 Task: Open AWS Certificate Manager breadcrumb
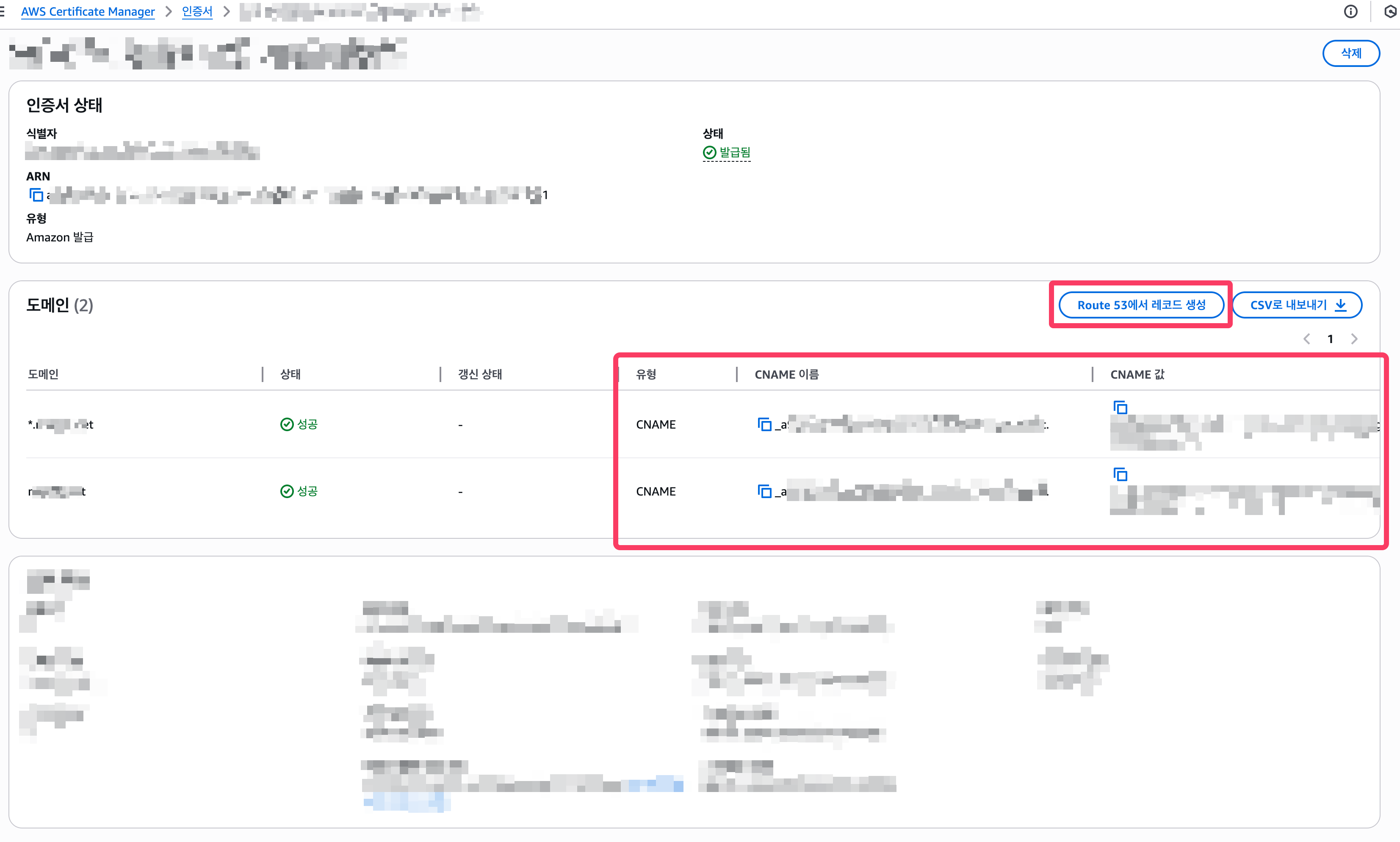click(88, 11)
